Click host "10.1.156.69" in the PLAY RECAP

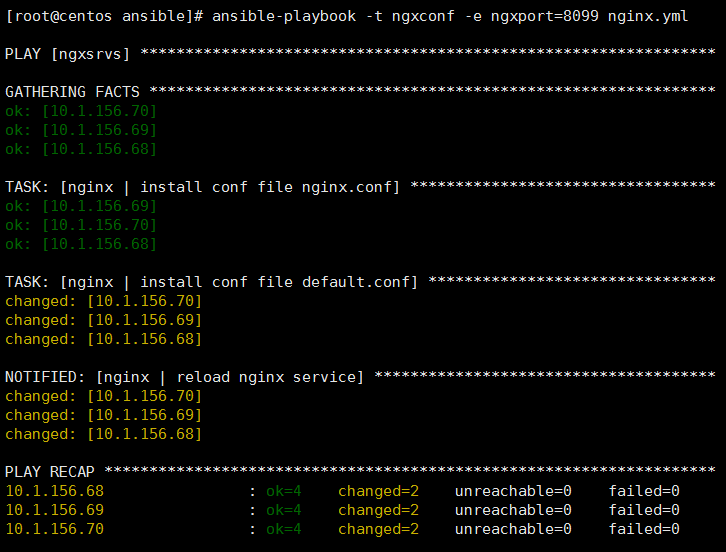coord(55,510)
